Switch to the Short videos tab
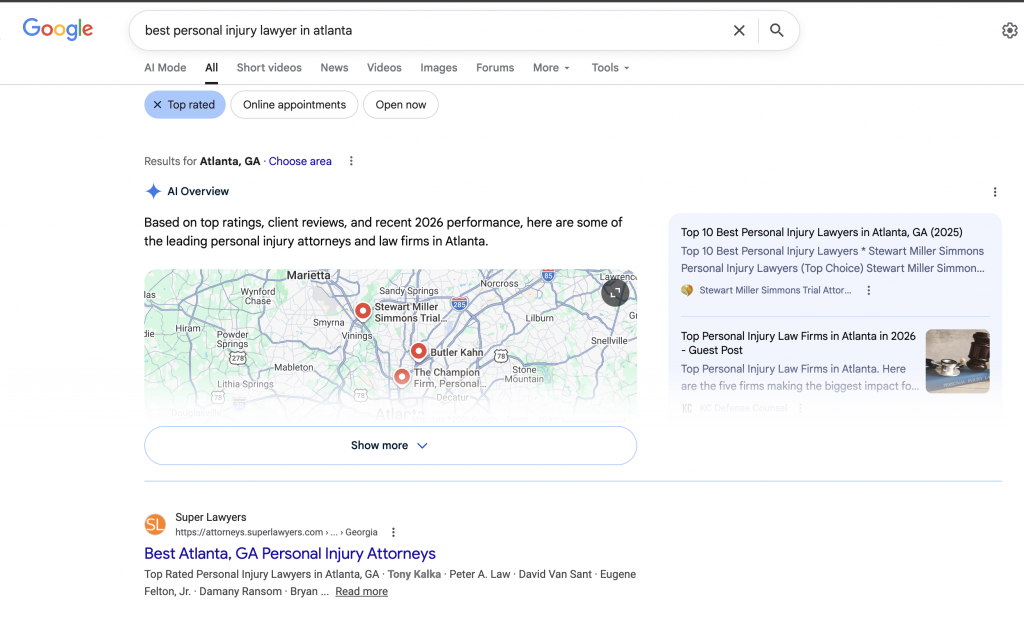Screen dimensions: 1024x622 click(269, 68)
